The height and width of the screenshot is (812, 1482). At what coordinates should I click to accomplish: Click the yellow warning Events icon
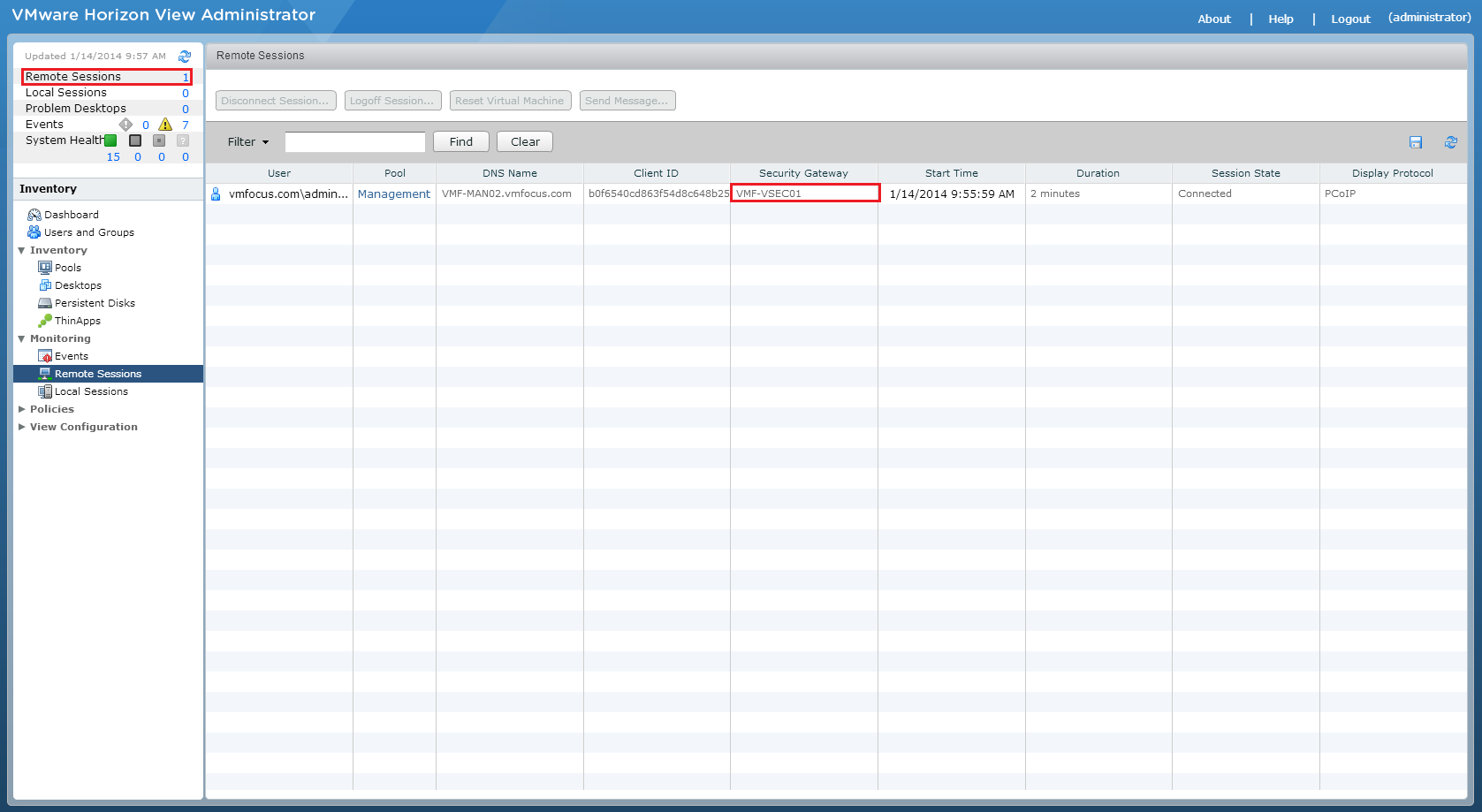165,125
